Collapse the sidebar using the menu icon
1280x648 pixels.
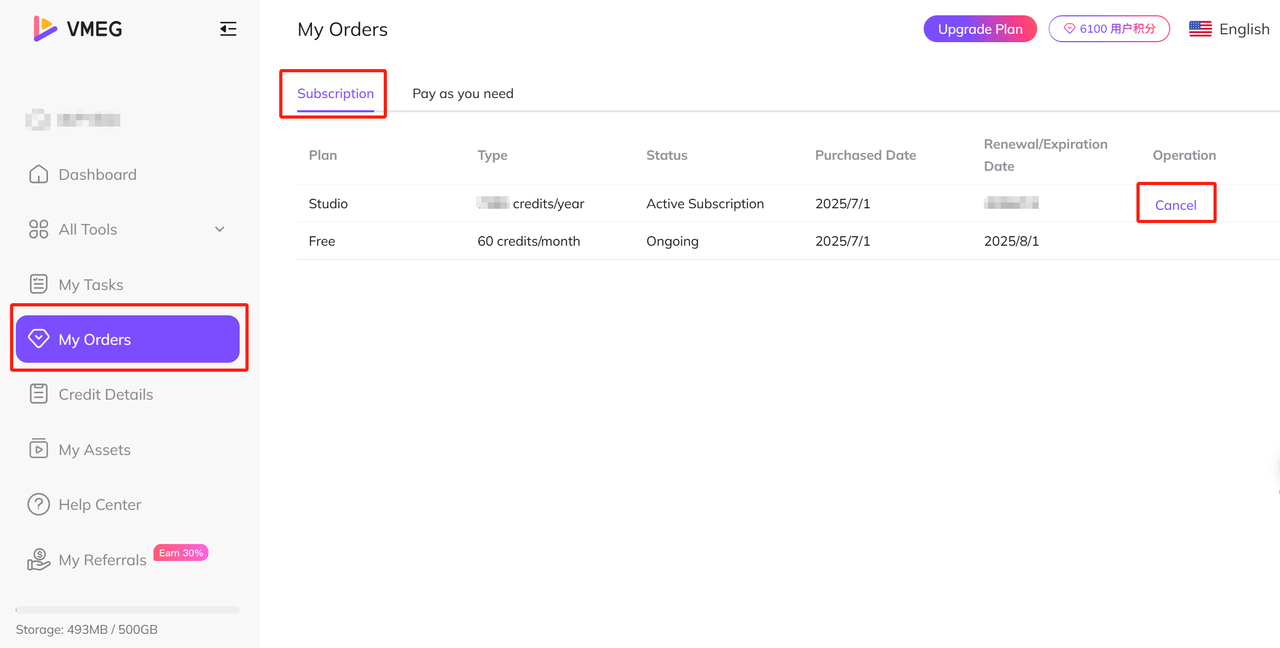click(x=228, y=29)
